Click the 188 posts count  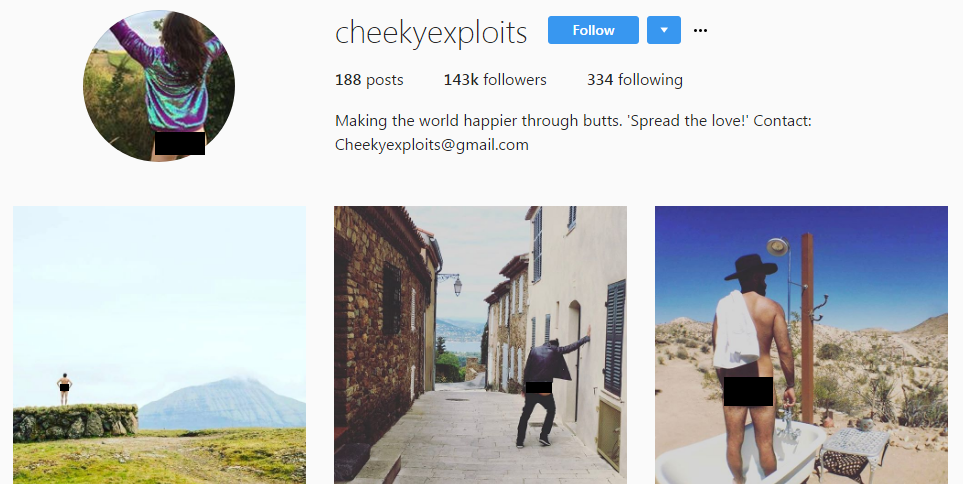369,80
